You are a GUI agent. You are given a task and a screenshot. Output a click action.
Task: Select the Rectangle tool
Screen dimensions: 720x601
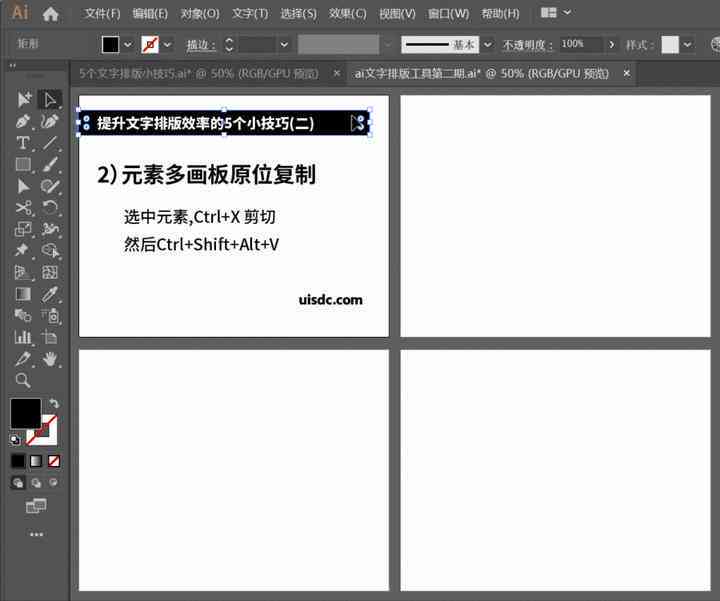(x=23, y=164)
